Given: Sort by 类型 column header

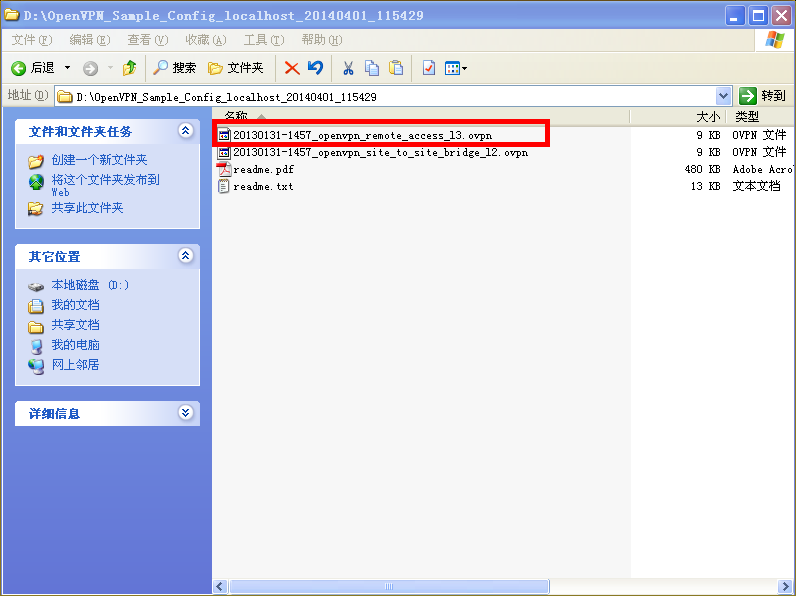Looking at the screenshot, I should click(x=759, y=116).
